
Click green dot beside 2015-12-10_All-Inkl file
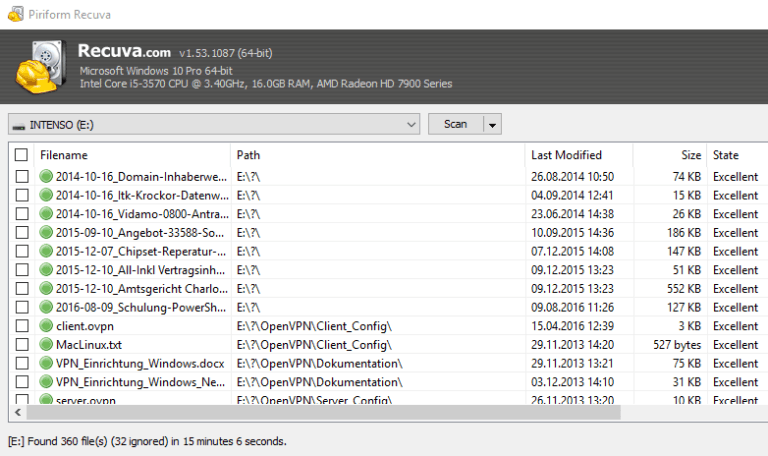point(46,270)
